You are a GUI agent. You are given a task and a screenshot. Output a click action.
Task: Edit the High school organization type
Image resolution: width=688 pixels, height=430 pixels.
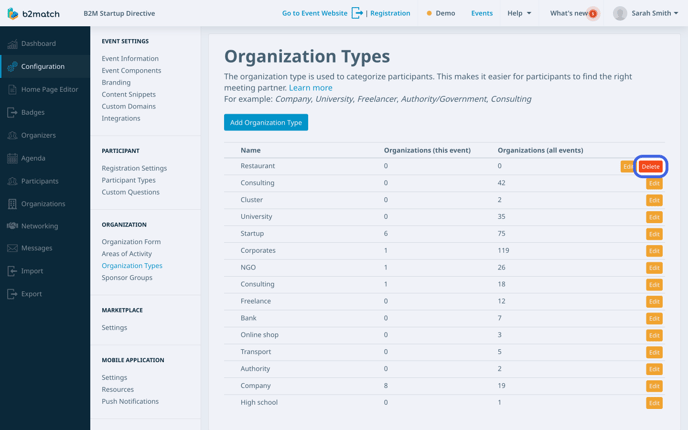pos(654,403)
